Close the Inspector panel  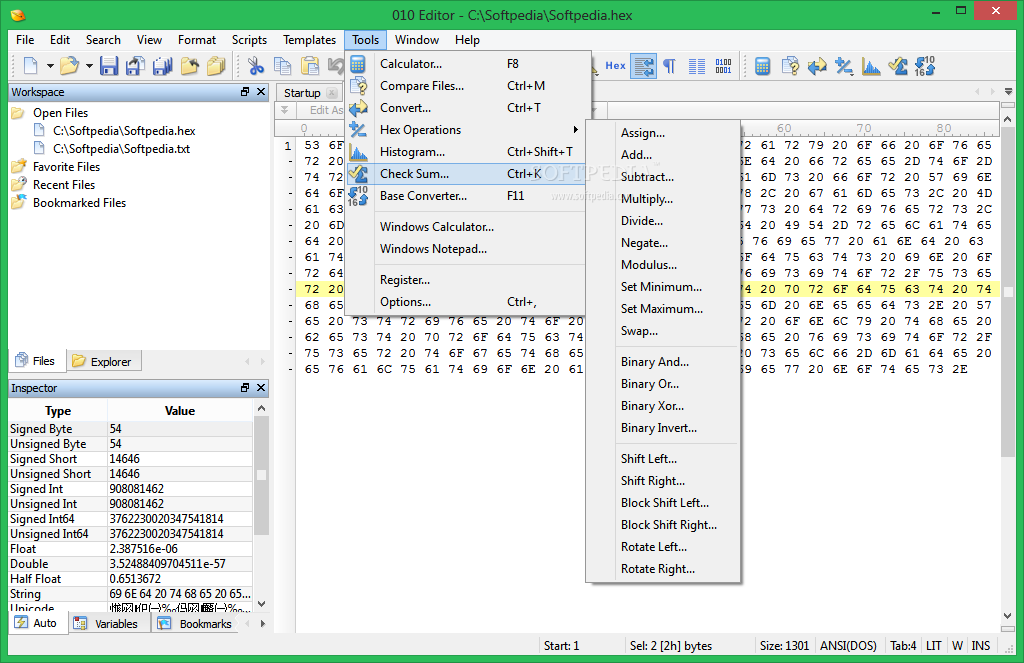pyautogui.click(x=261, y=388)
